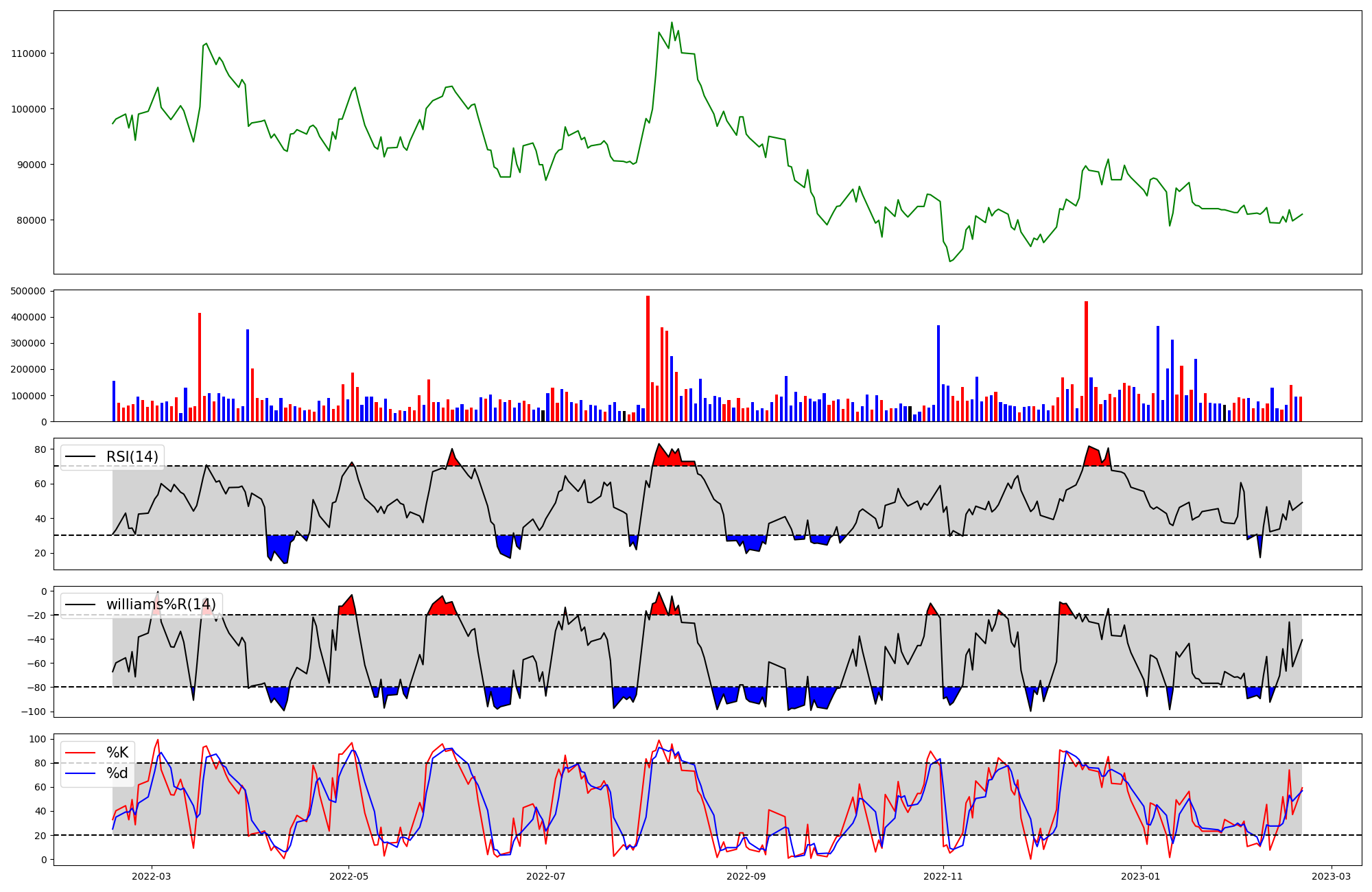Select the blue %d legend entry
Image resolution: width=1372 pixels, height=892 pixels.
(117, 773)
